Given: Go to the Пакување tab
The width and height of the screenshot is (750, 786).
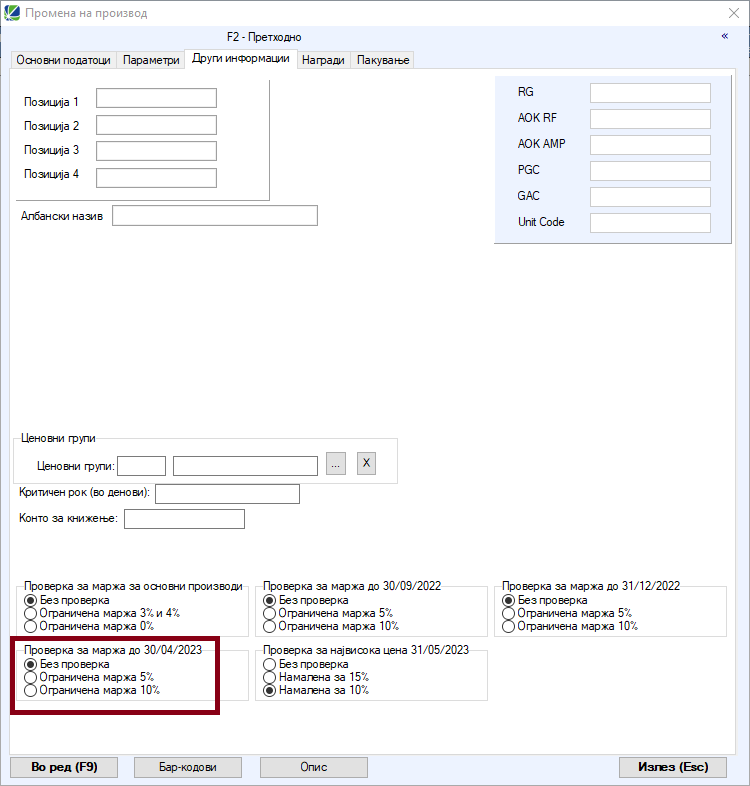Looking at the screenshot, I should point(383,60).
